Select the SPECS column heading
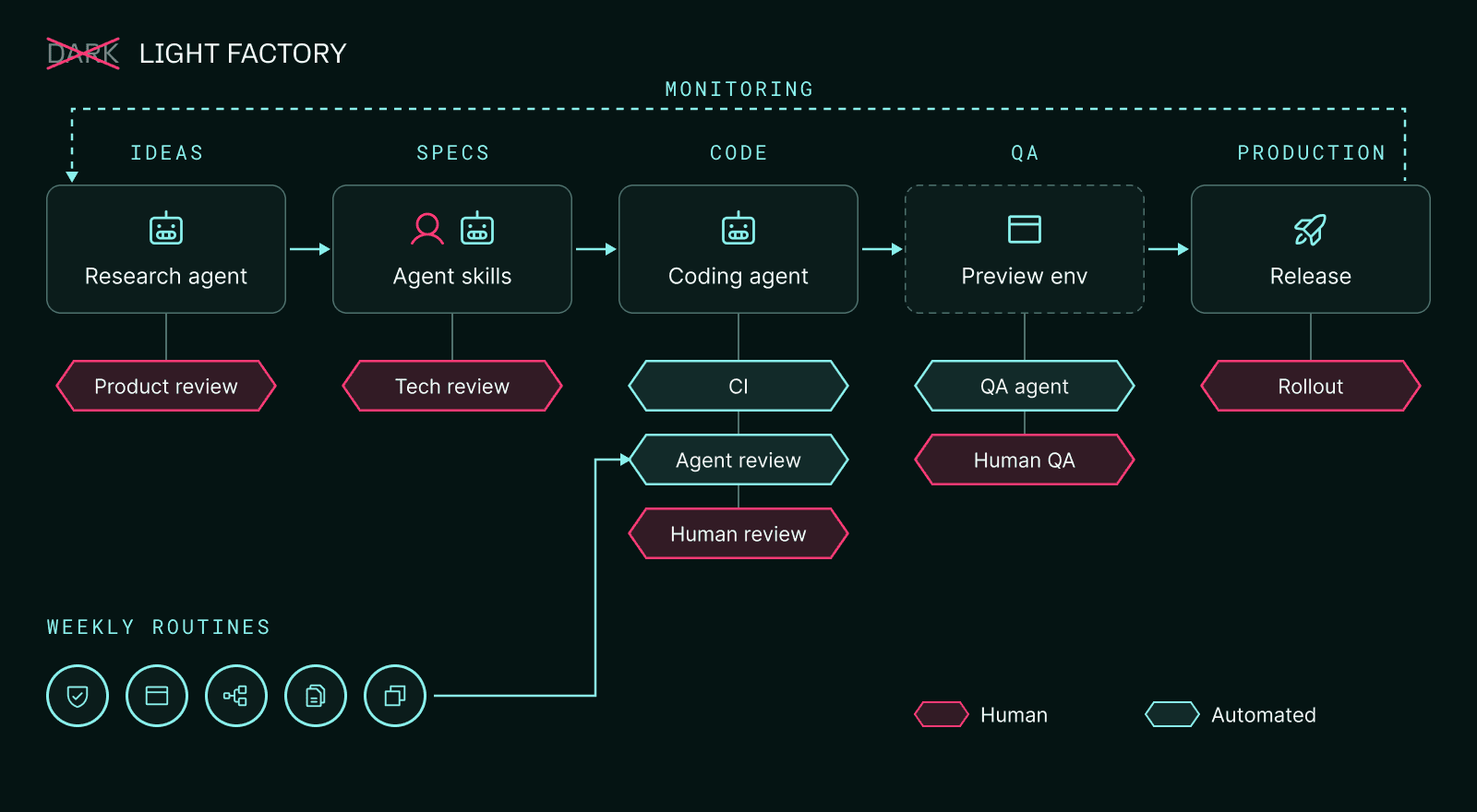Screen dimensions: 1477x812 453,153
